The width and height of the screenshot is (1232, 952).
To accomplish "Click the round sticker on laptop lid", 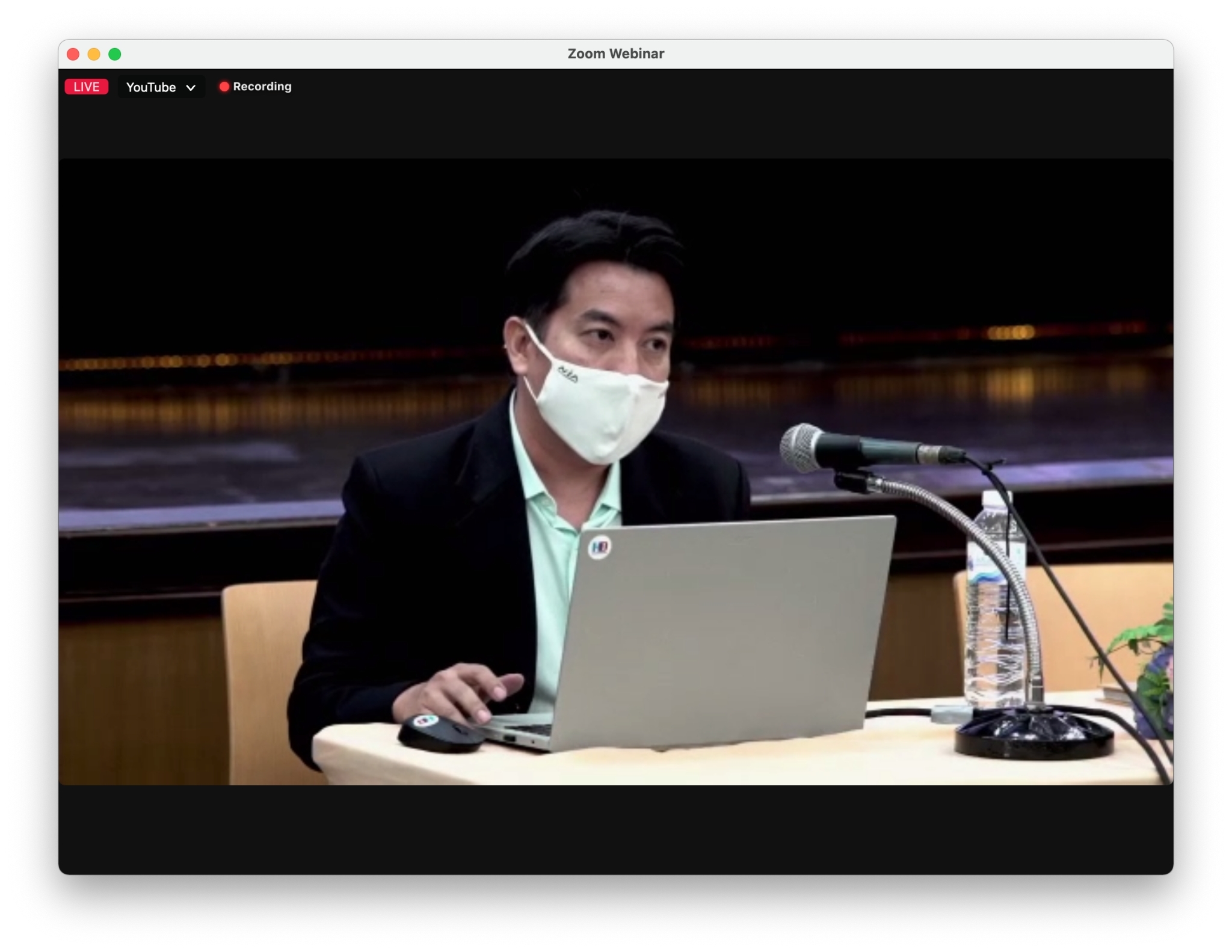I will tap(599, 547).
